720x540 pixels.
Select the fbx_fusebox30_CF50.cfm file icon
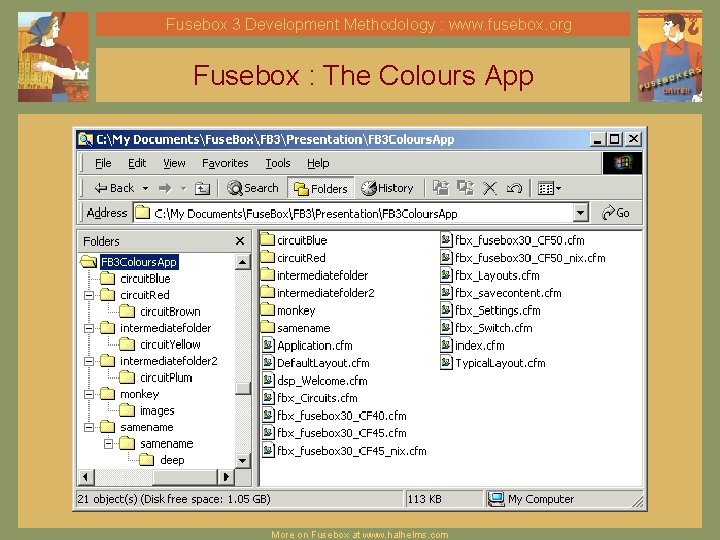[x=446, y=240]
